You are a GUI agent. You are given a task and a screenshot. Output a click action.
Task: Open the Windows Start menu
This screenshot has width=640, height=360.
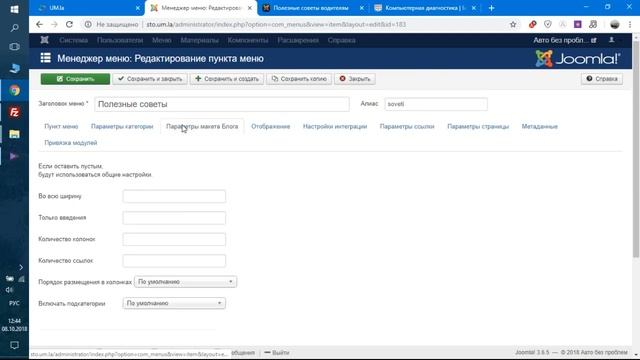tap(14, 9)
